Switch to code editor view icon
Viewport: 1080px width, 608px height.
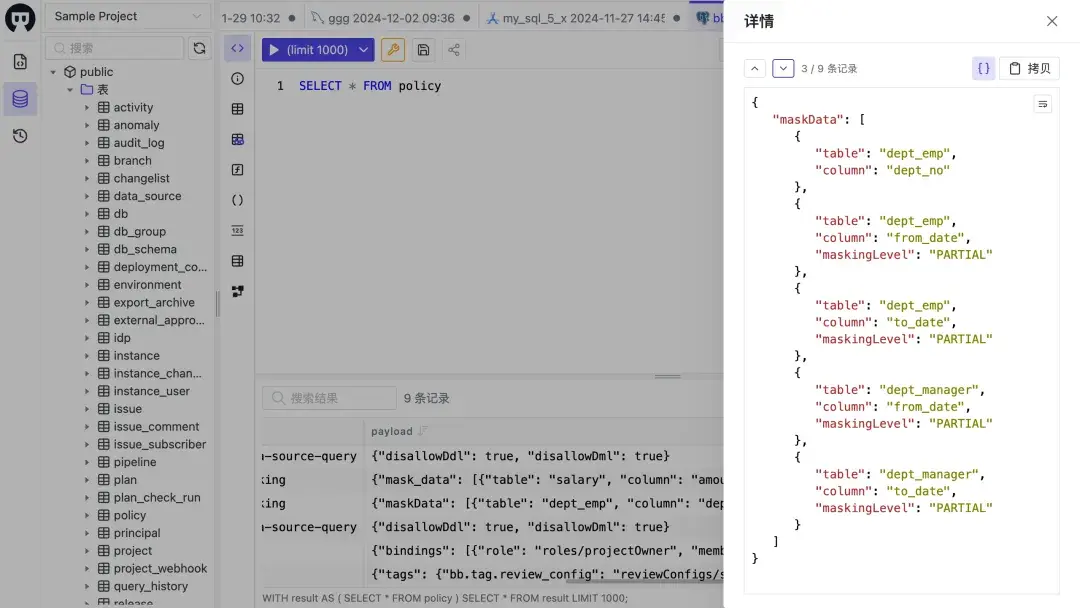point(237,48)
